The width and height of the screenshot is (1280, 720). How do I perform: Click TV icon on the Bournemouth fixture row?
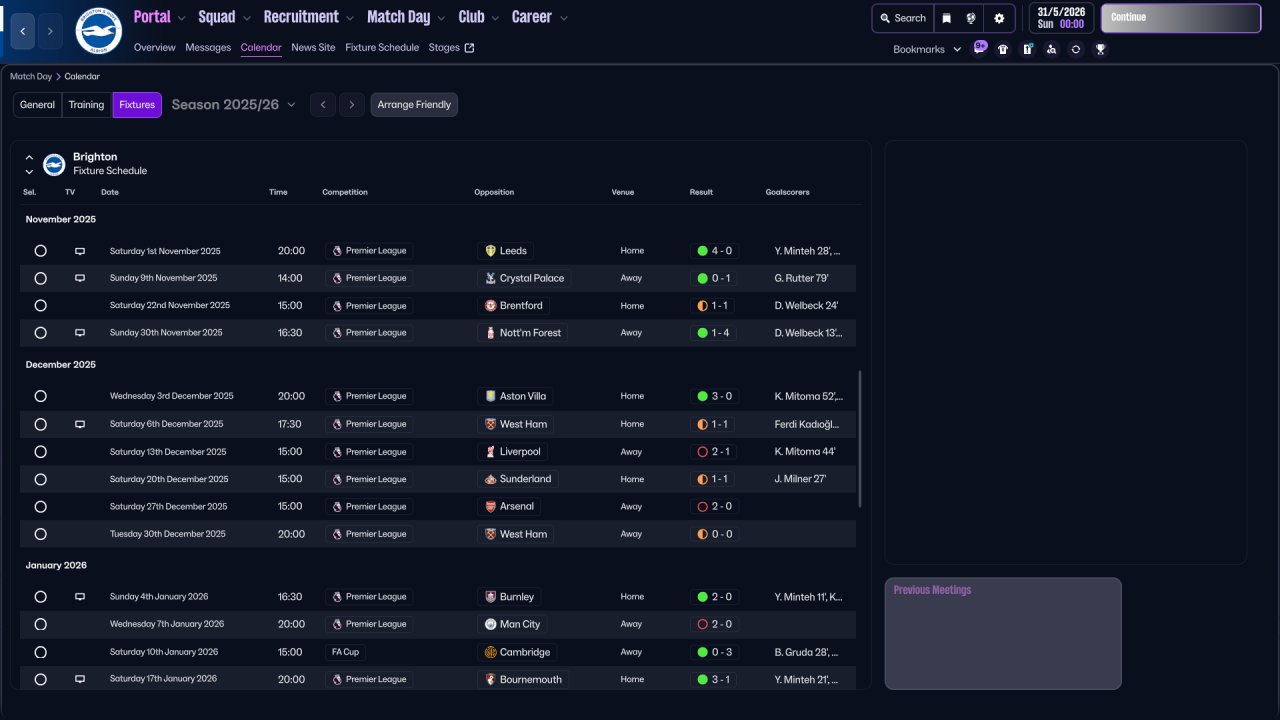click(80, 679)
